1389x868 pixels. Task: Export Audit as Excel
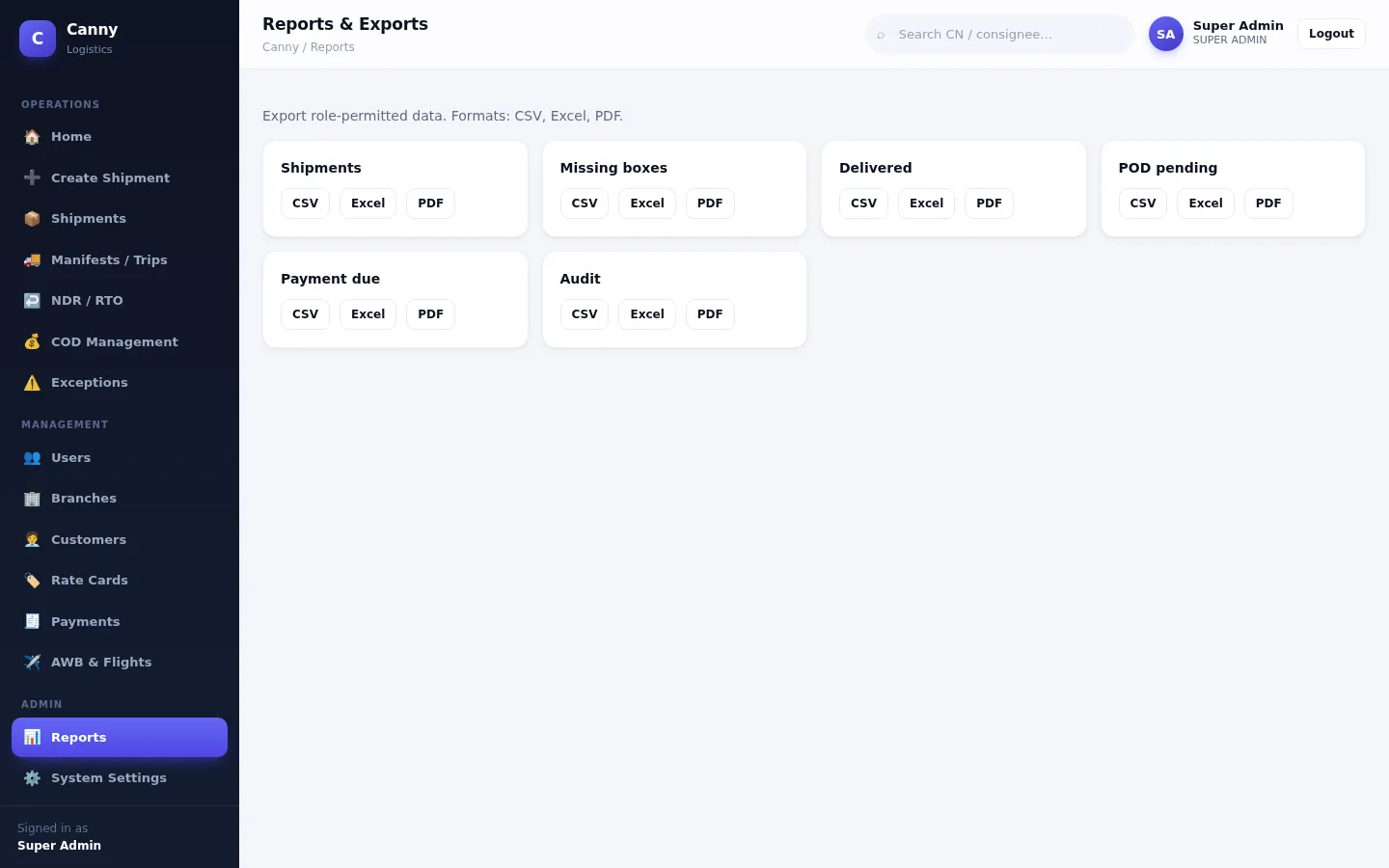coord(647,314)
